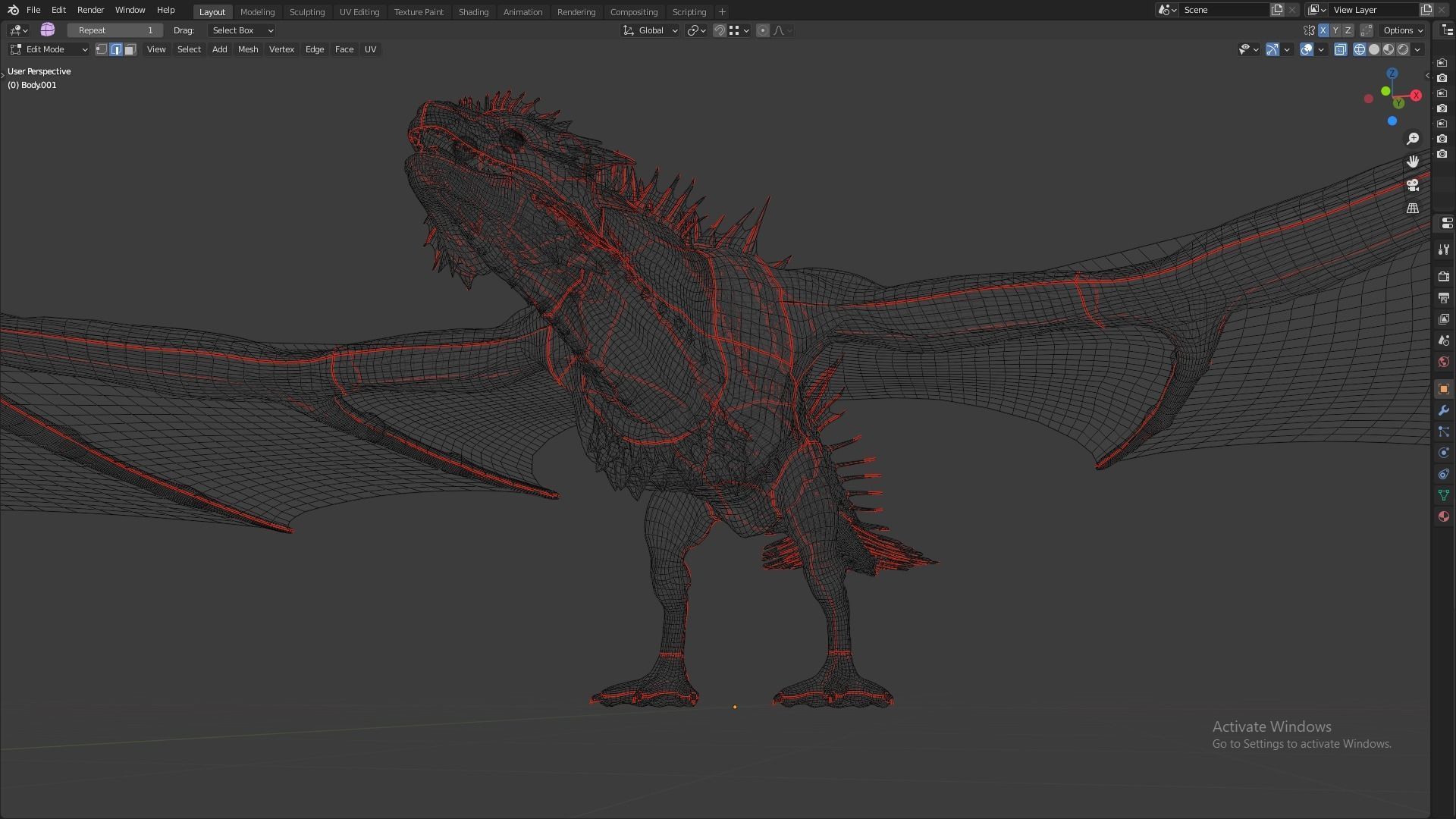The height and width of the screenshot is (819, 1456).
Task: Enable edge select mode
Action: tap(116, 49)
